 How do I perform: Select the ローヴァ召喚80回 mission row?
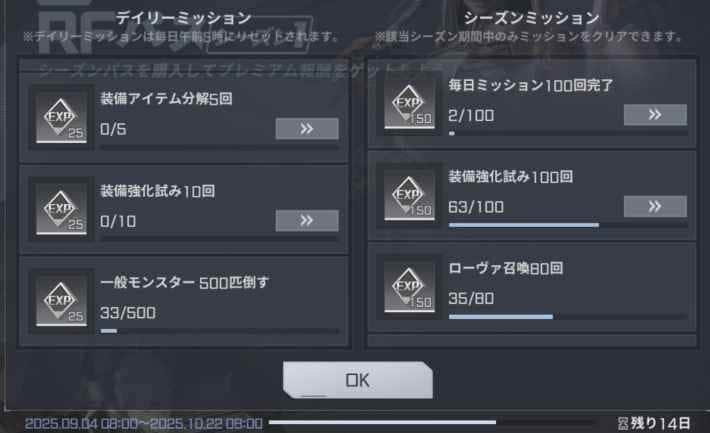[532, 288]
